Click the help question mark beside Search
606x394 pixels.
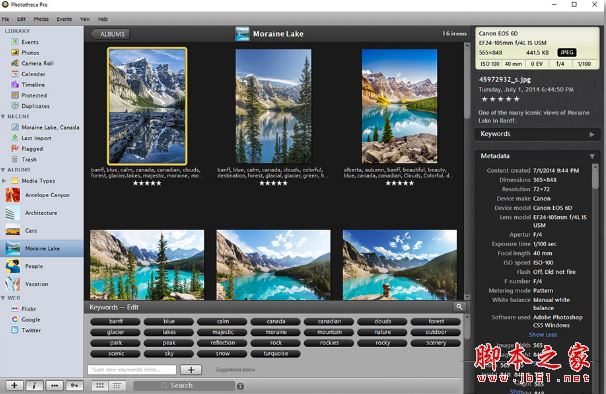tap(240, 386)
